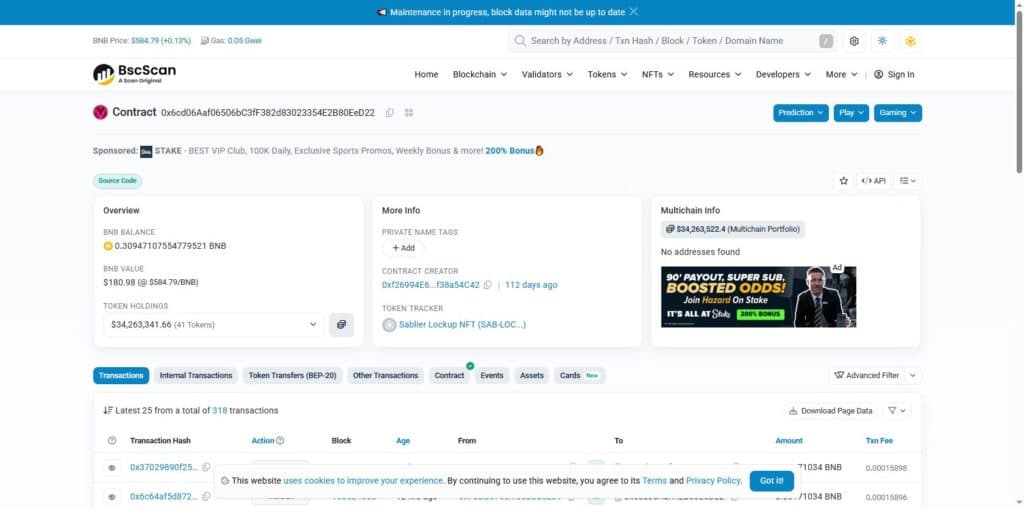Open the Prediction dropdown

pos(801,113)
